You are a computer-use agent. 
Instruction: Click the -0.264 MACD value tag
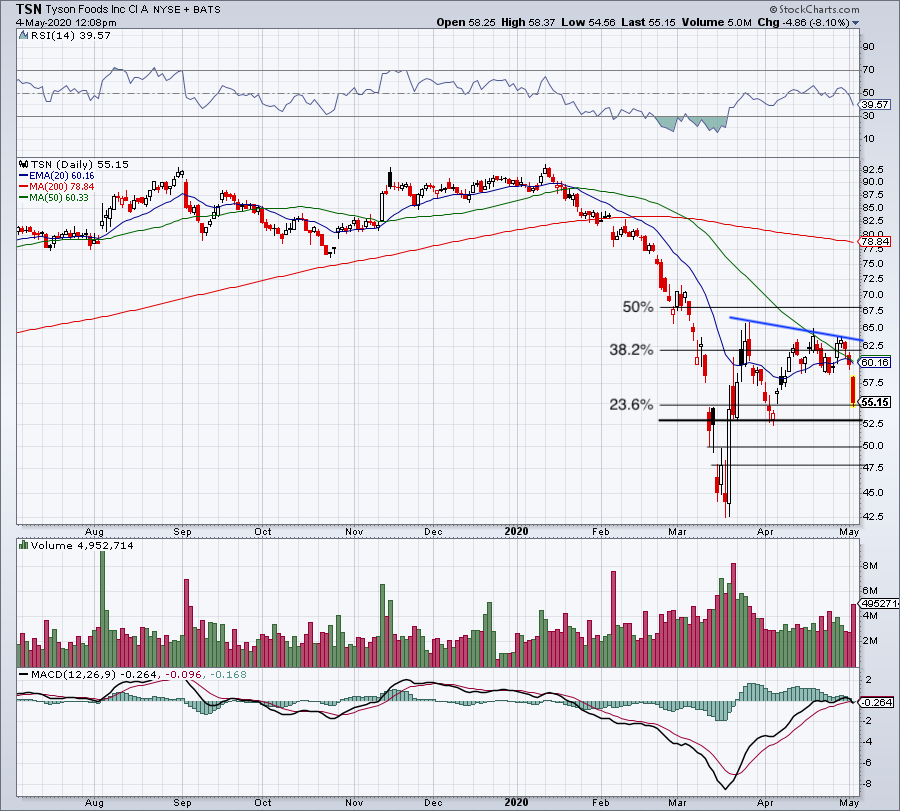(x=876, y=703)
